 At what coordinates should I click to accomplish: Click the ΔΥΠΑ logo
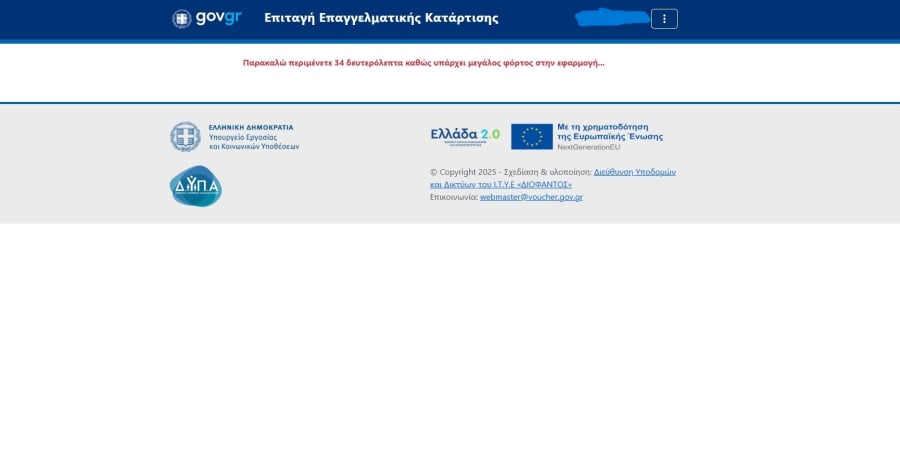click(195, 186)
